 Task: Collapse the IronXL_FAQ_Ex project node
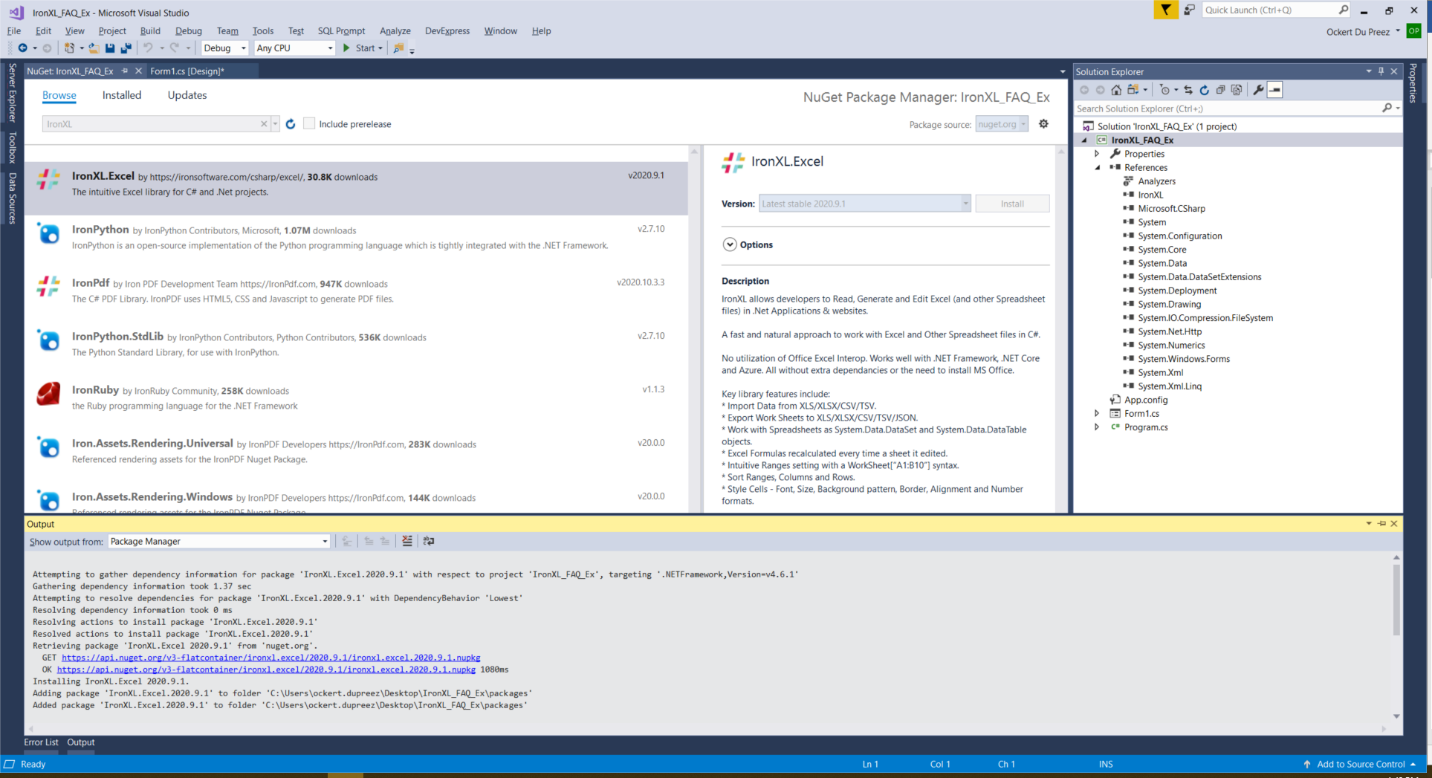[1085, 140]
